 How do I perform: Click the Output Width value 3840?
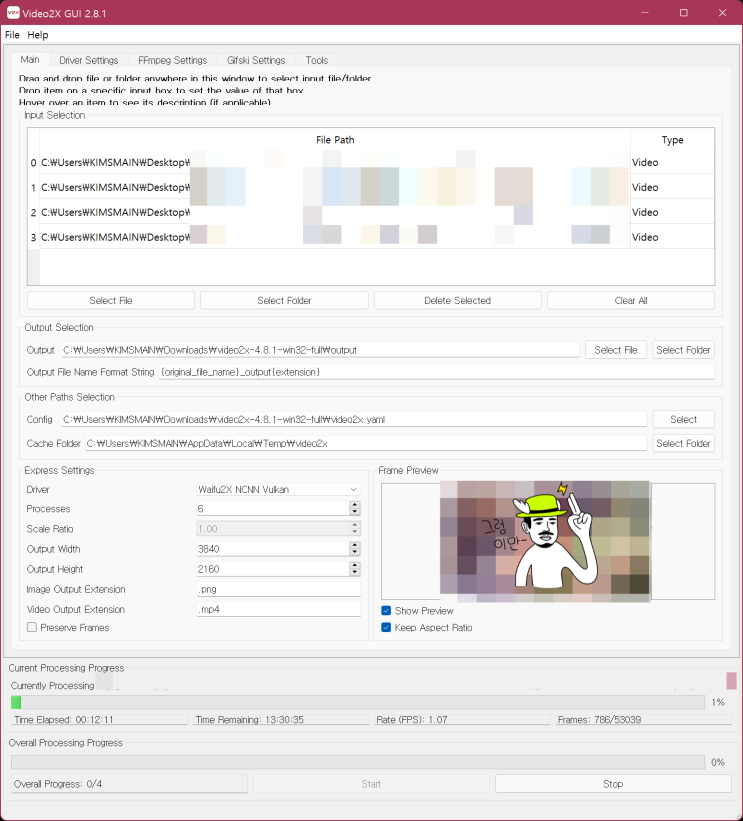pyautogui.click(x=272, y=549)
